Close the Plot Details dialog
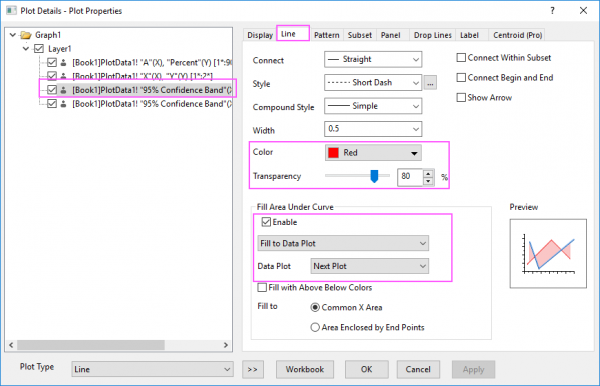 [x=583, y=11]
